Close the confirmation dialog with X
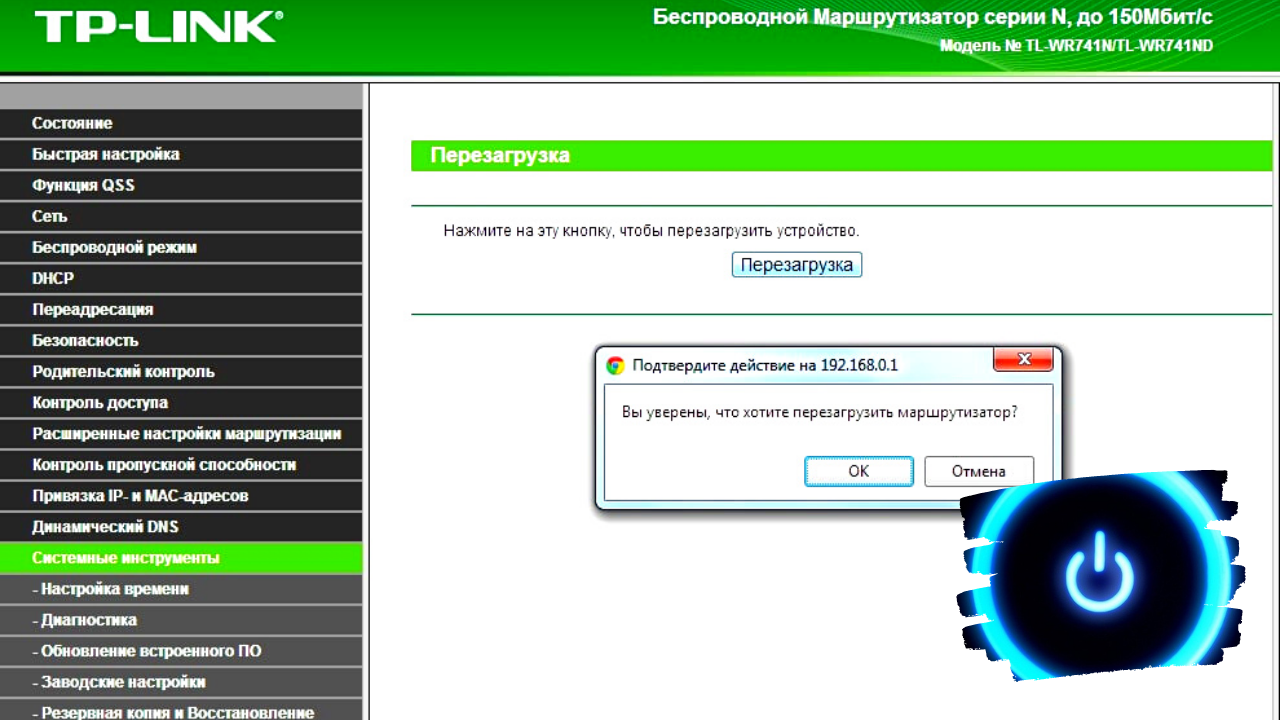 click(x=1023, y=359)
